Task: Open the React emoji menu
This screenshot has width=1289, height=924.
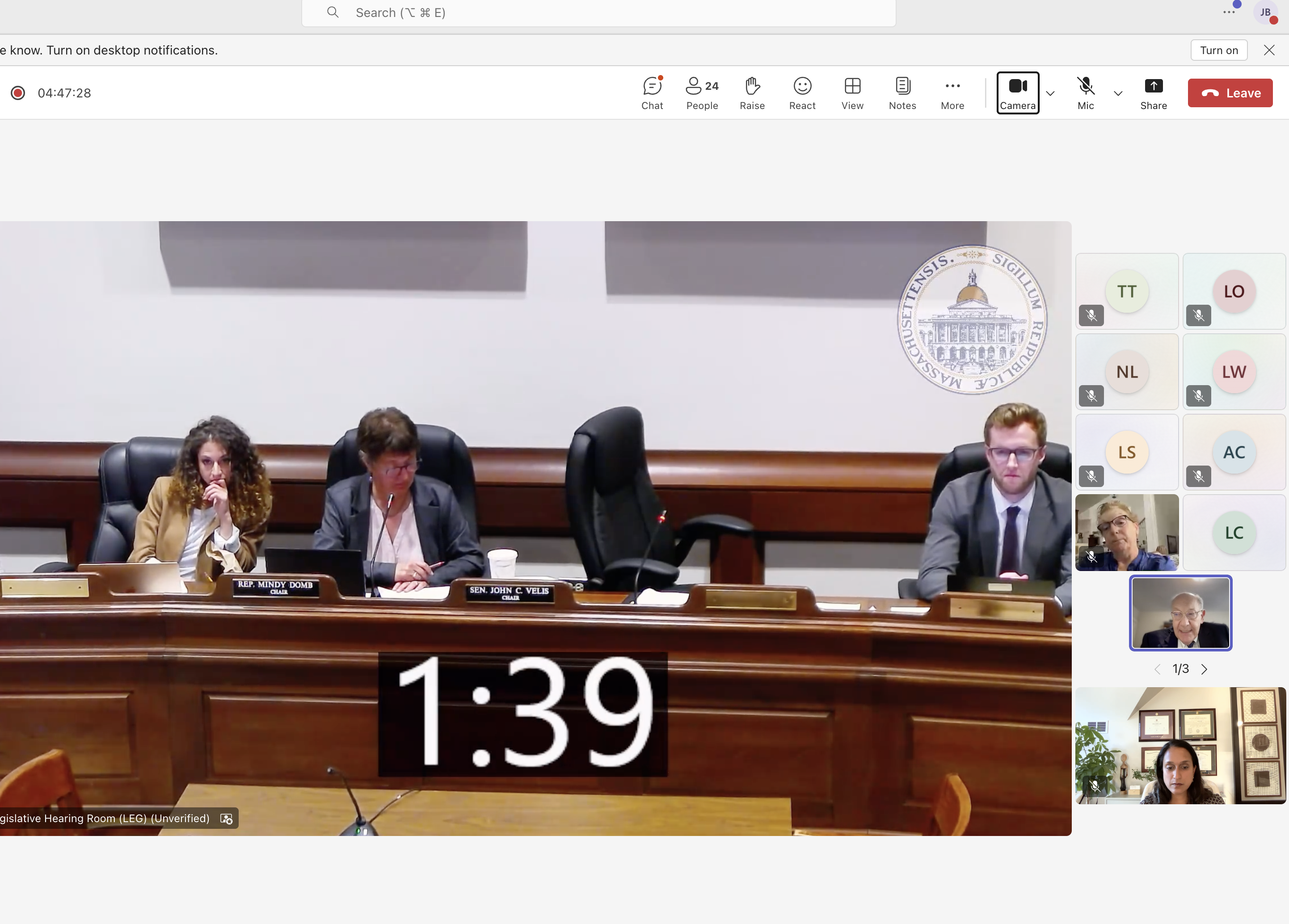Action: point(802,93)
